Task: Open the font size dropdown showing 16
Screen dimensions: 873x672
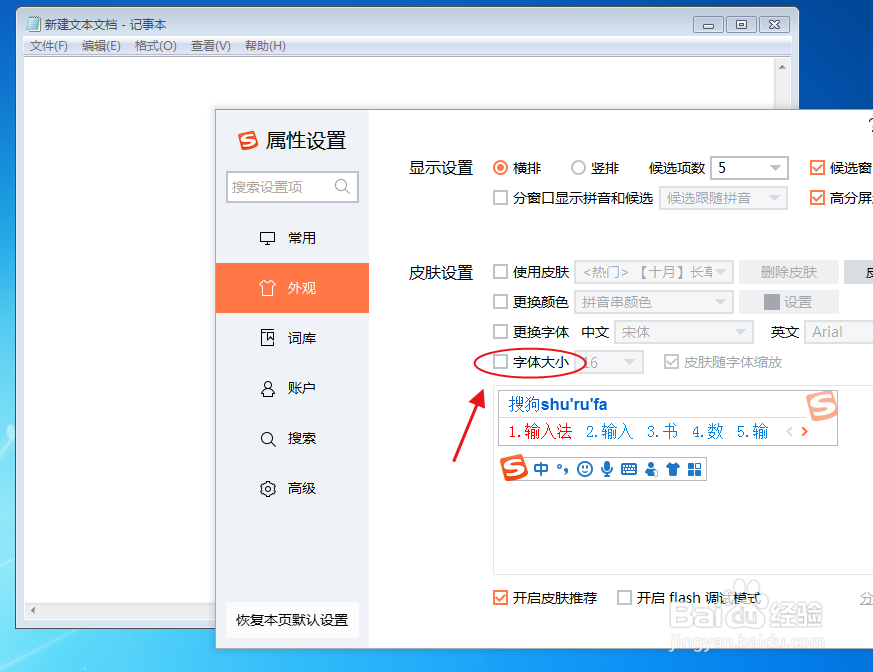Action: (609, 362)
